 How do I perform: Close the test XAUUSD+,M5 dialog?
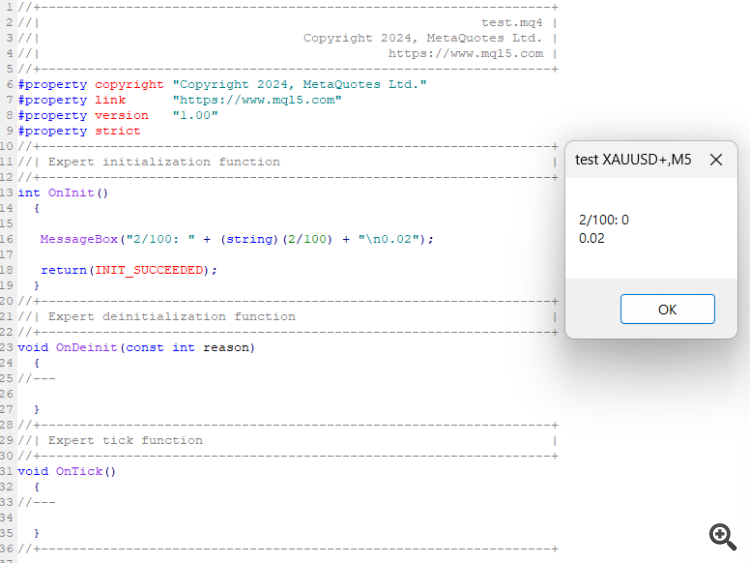pyautogui.click(x=716, y=160)
